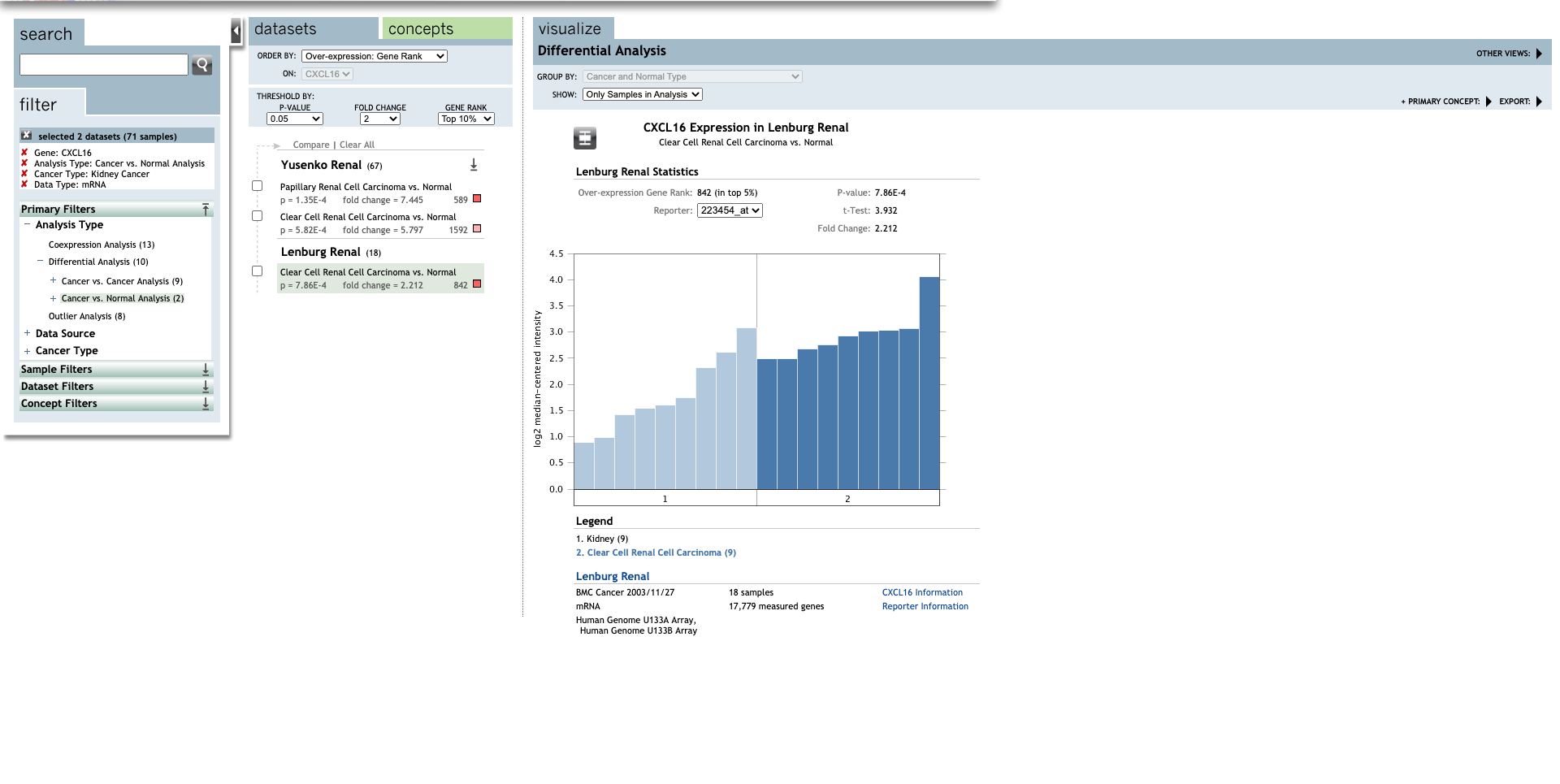Check Yusenko Clear Cell Renal checkbox
This screenshot has width=1560, height=784.
(258, 216)
